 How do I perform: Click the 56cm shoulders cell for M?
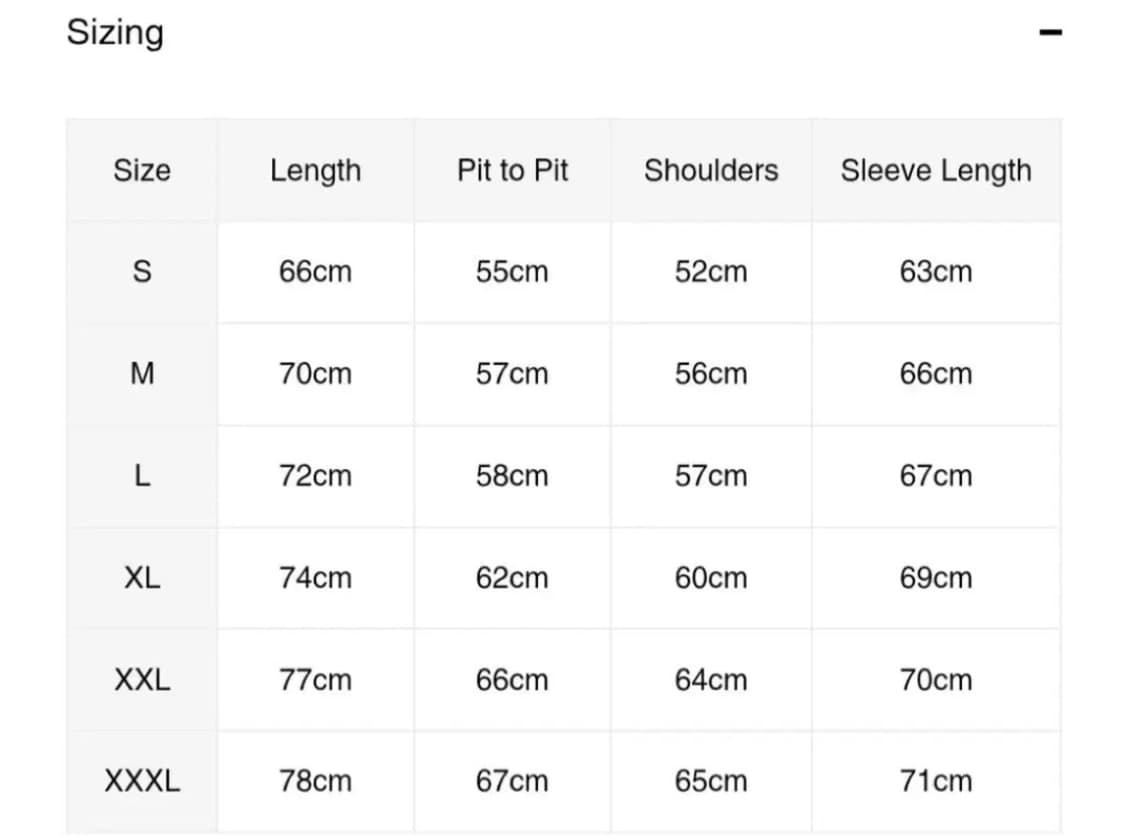click(711, 374)
